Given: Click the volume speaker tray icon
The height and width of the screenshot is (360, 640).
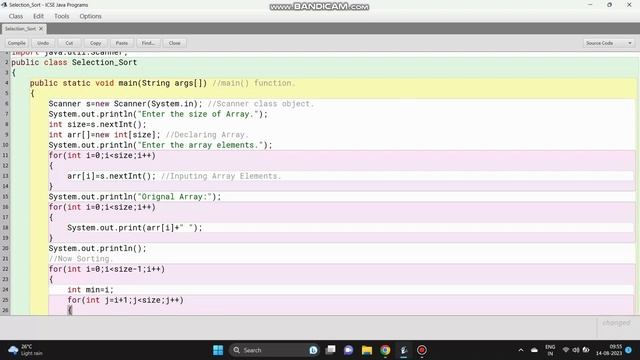Looking at the screenshot, I should pyautogui.click(x=576, y=350).
